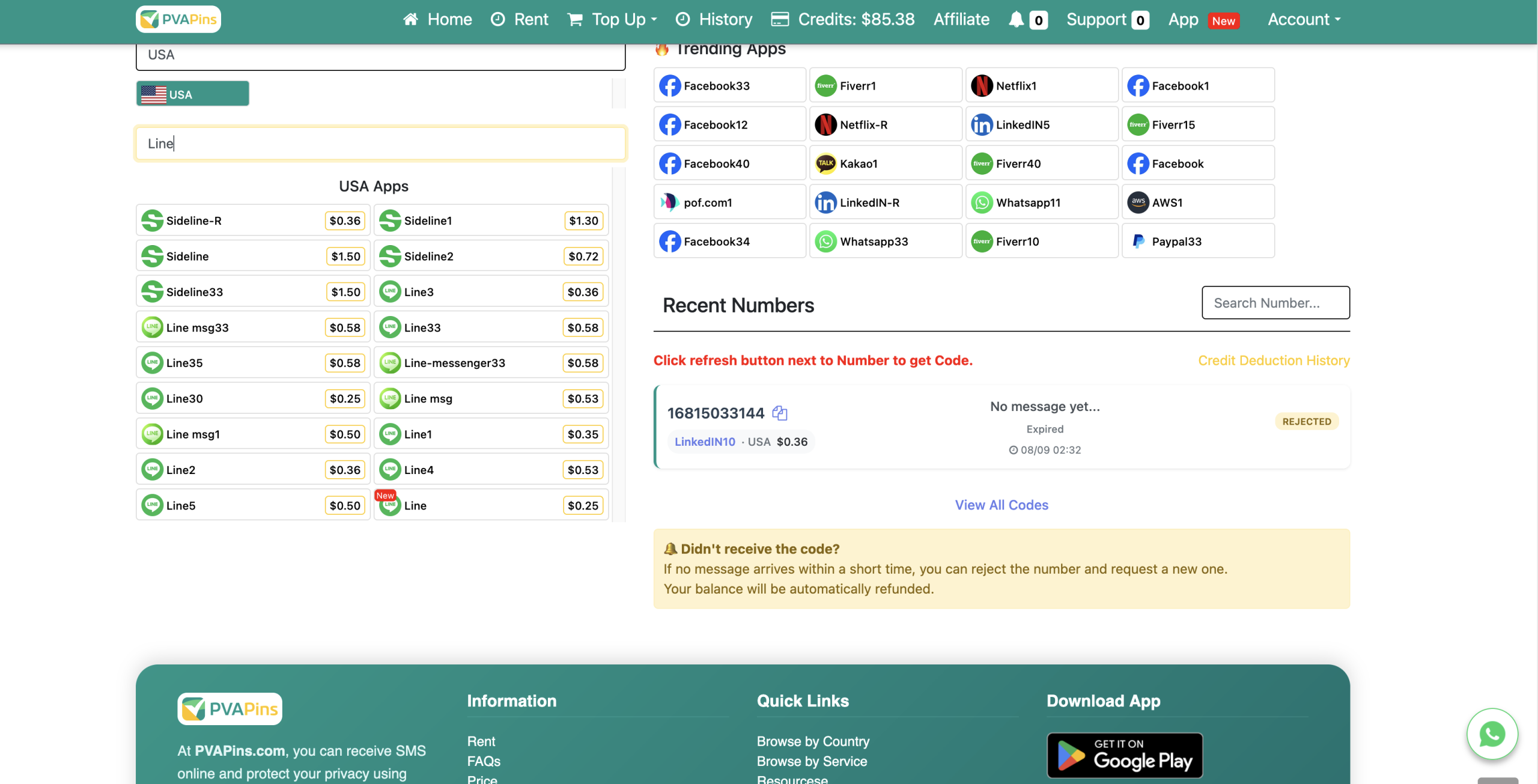Viewport: 1538px width, 784px height.
Task: Open Browse by Service footer link
Action: coord(812,761)
